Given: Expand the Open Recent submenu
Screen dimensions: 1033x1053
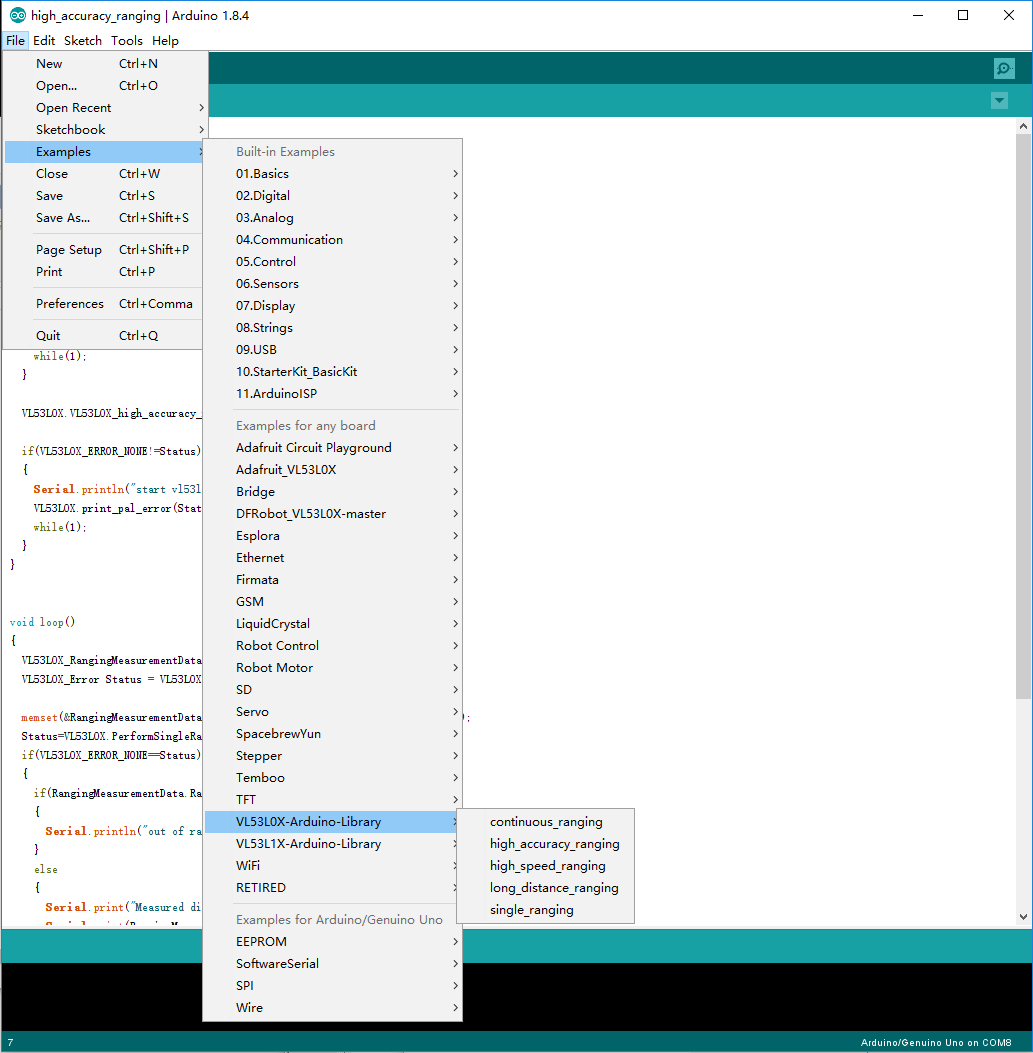Looking at the screenshot, I should pos(105,107).
